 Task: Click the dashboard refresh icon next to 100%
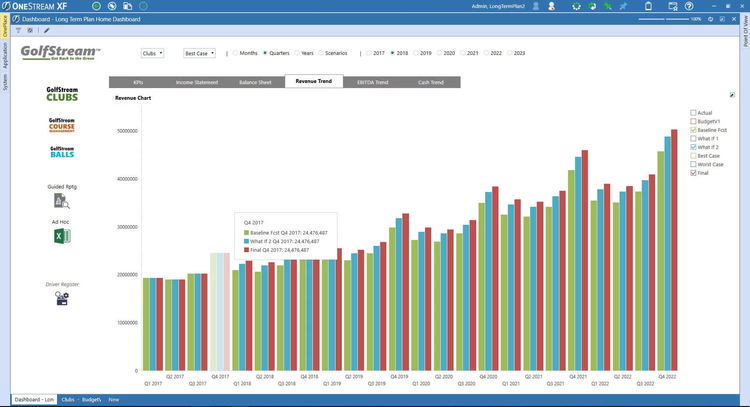click(x=710, y=19)
